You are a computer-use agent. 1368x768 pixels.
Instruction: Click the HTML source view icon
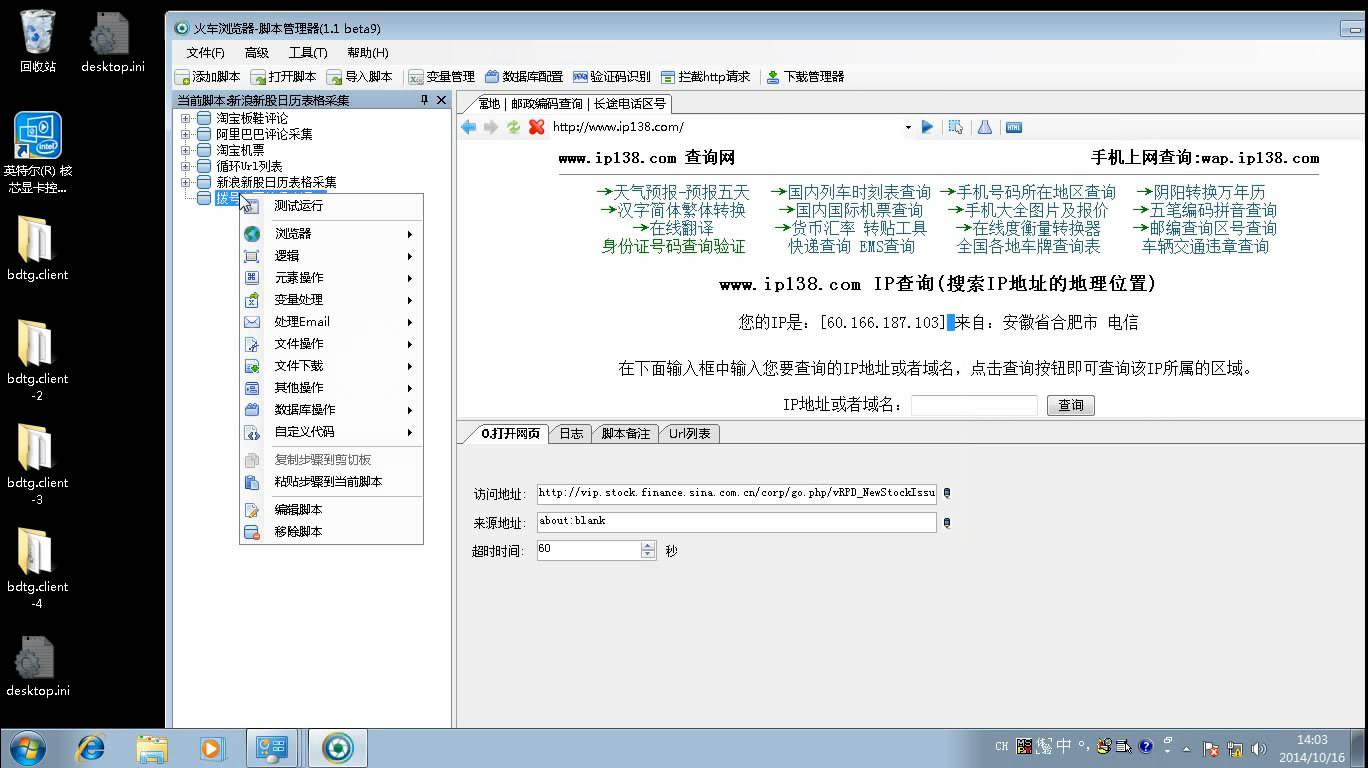[1014, 127]
